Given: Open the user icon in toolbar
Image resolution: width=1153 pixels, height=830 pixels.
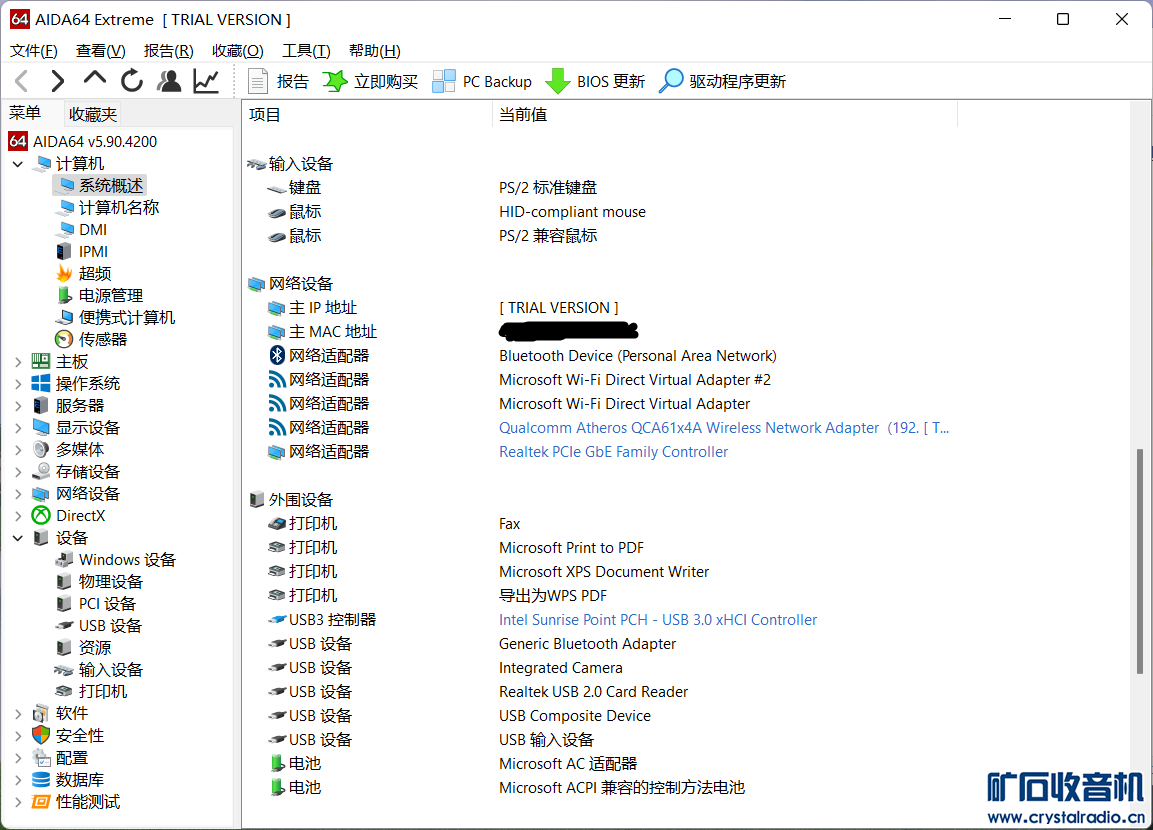Looking at the screenshot, I should [x=169, y=81].
